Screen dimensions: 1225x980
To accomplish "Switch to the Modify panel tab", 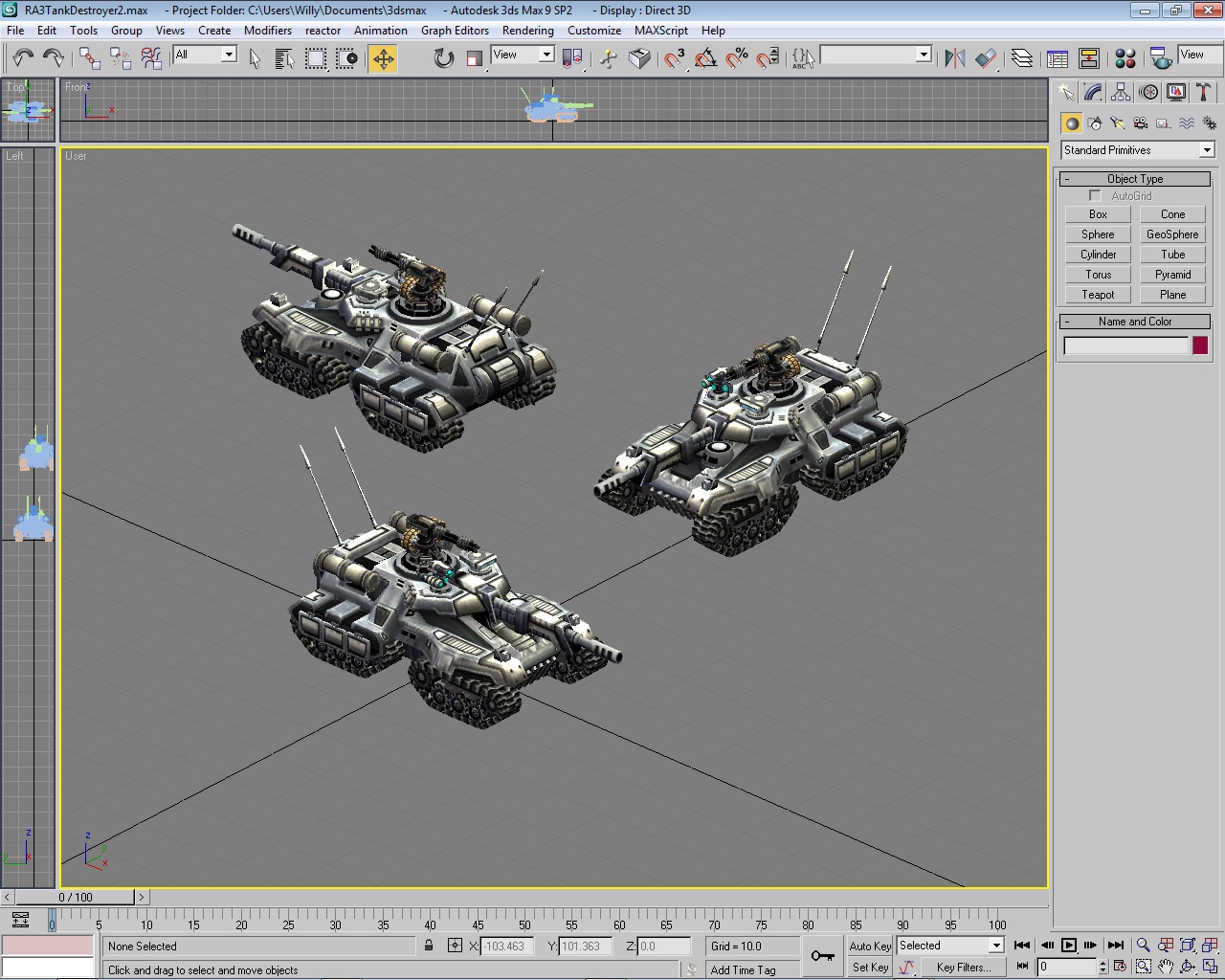I will pos(1093,93).
